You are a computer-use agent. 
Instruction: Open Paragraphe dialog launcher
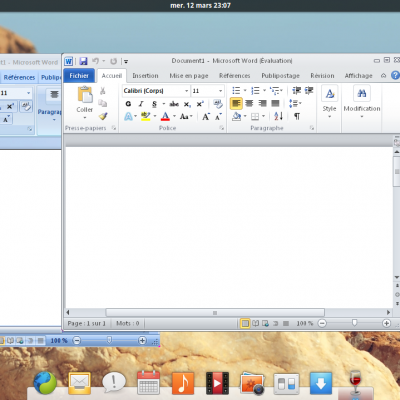[x=312, y=128]
